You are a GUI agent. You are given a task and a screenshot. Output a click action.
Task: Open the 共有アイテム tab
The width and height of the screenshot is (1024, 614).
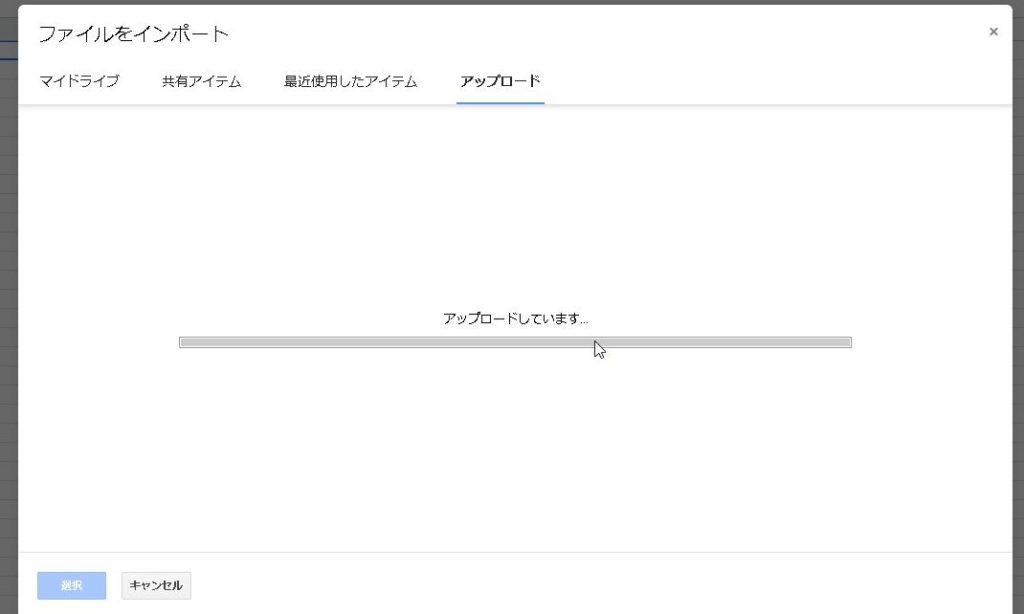coord(201,81)
